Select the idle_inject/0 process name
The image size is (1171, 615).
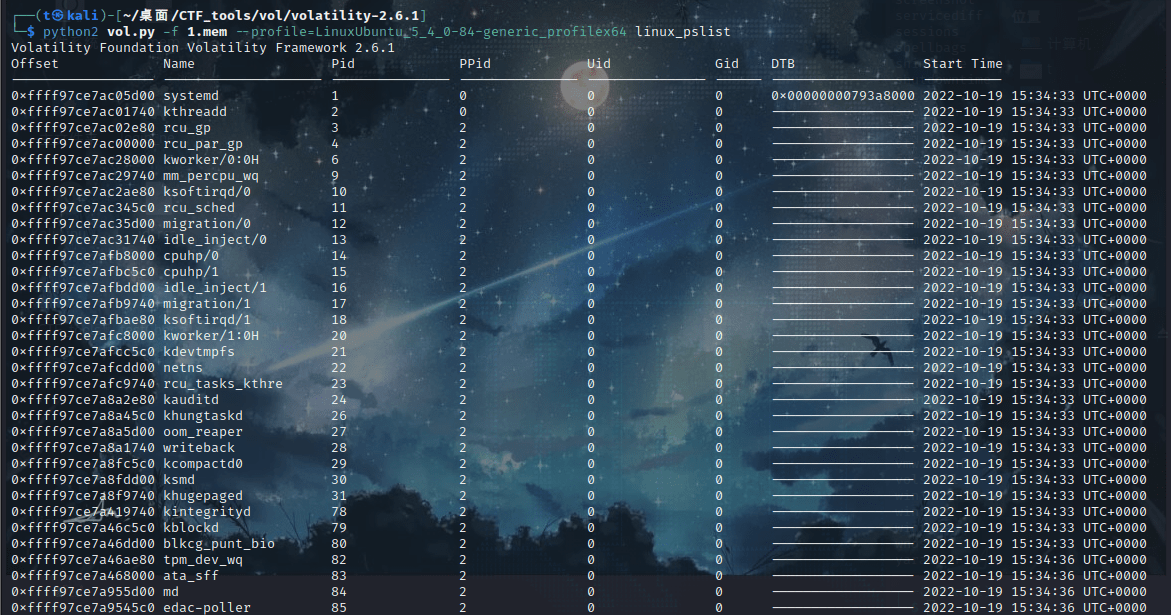(x=215, y=240)
